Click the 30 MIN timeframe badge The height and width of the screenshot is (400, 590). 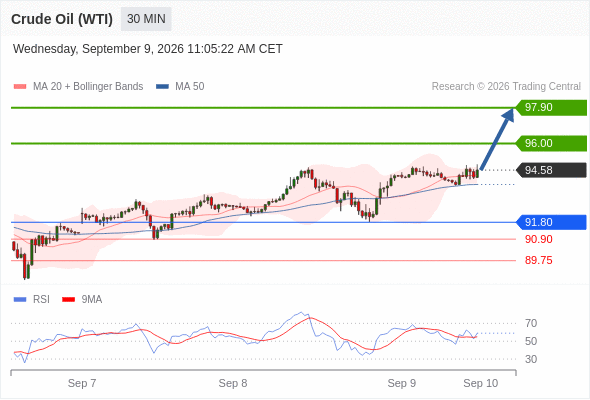(146, 19)
